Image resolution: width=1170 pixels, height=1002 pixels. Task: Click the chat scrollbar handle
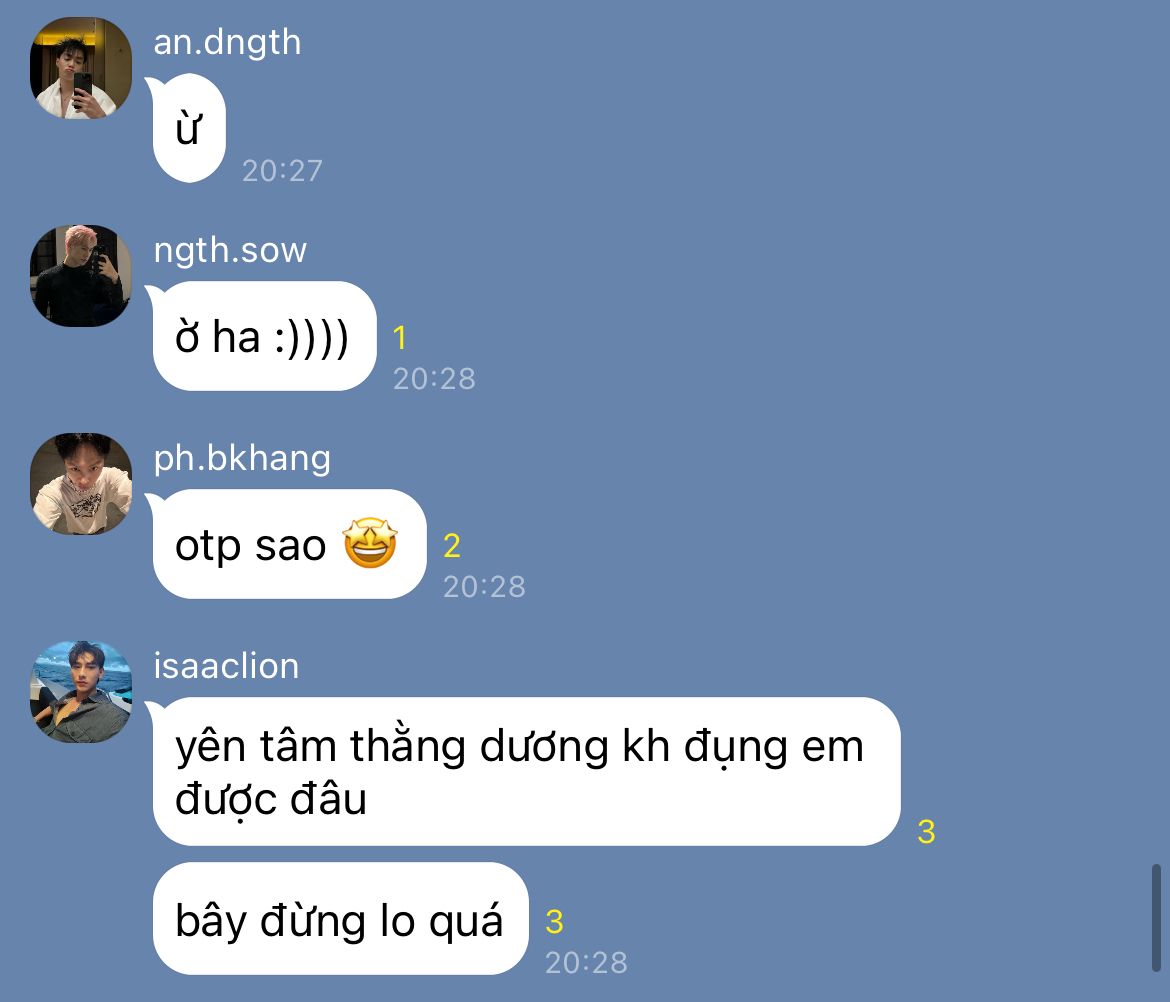click(x=1156, y=918)
